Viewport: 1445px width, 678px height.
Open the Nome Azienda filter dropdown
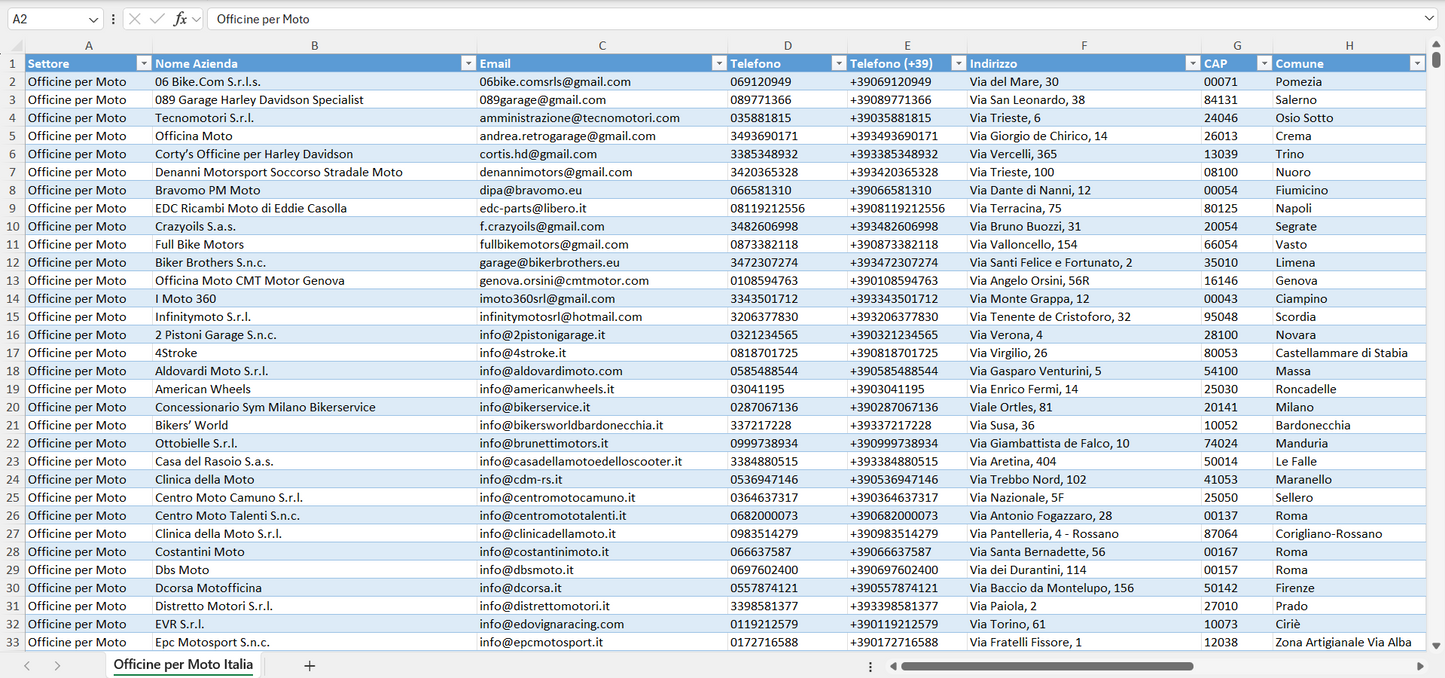468,63
